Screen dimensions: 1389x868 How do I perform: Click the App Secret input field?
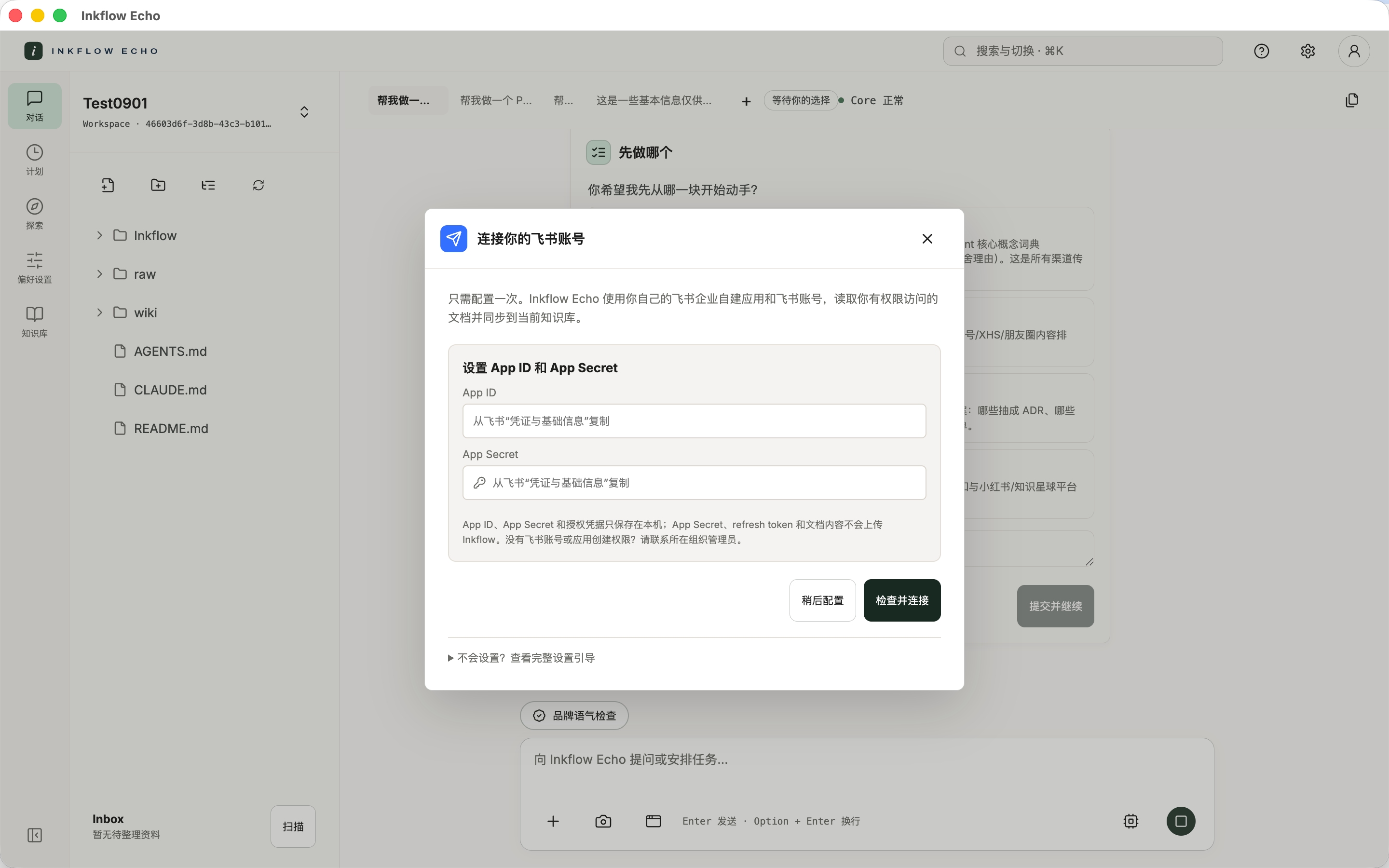pyautogui.click(x=694, y=483)
